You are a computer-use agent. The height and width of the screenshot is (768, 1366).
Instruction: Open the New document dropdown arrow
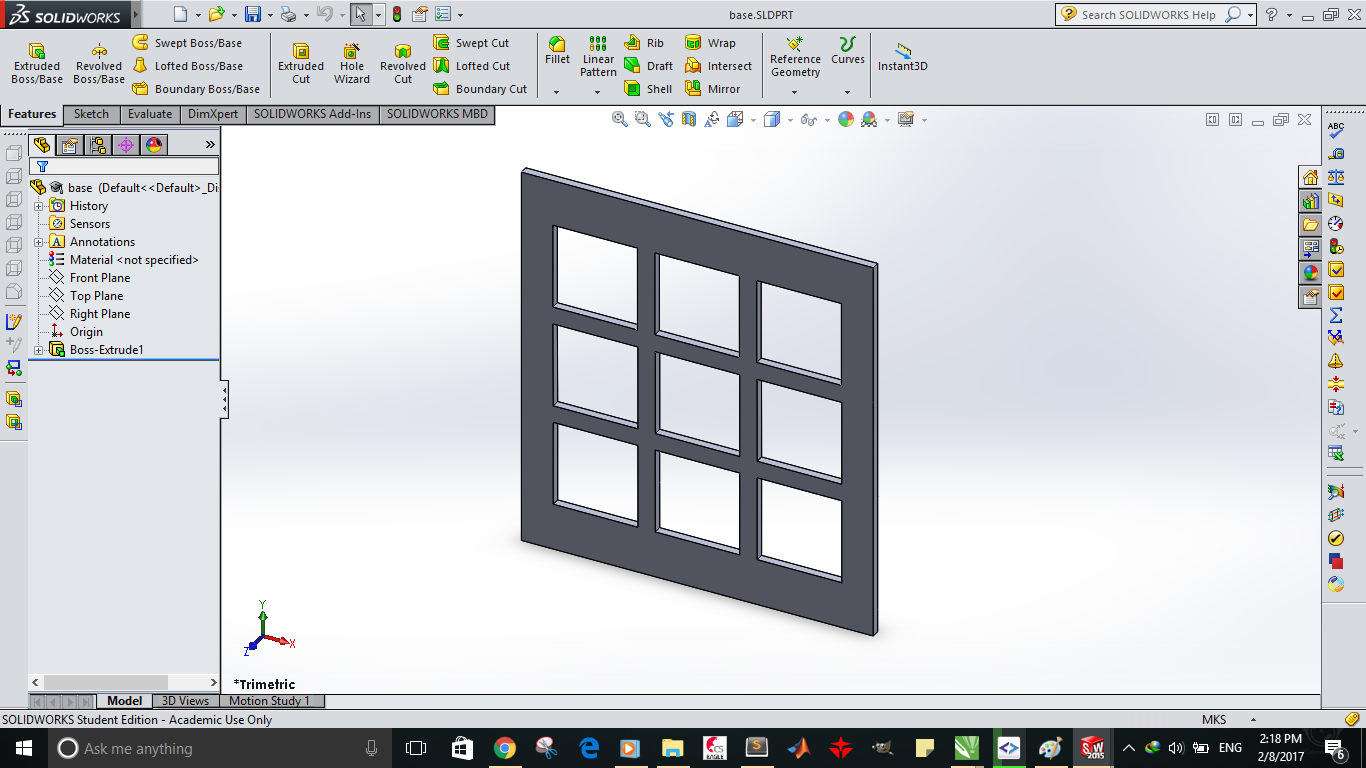click(198, 15)
